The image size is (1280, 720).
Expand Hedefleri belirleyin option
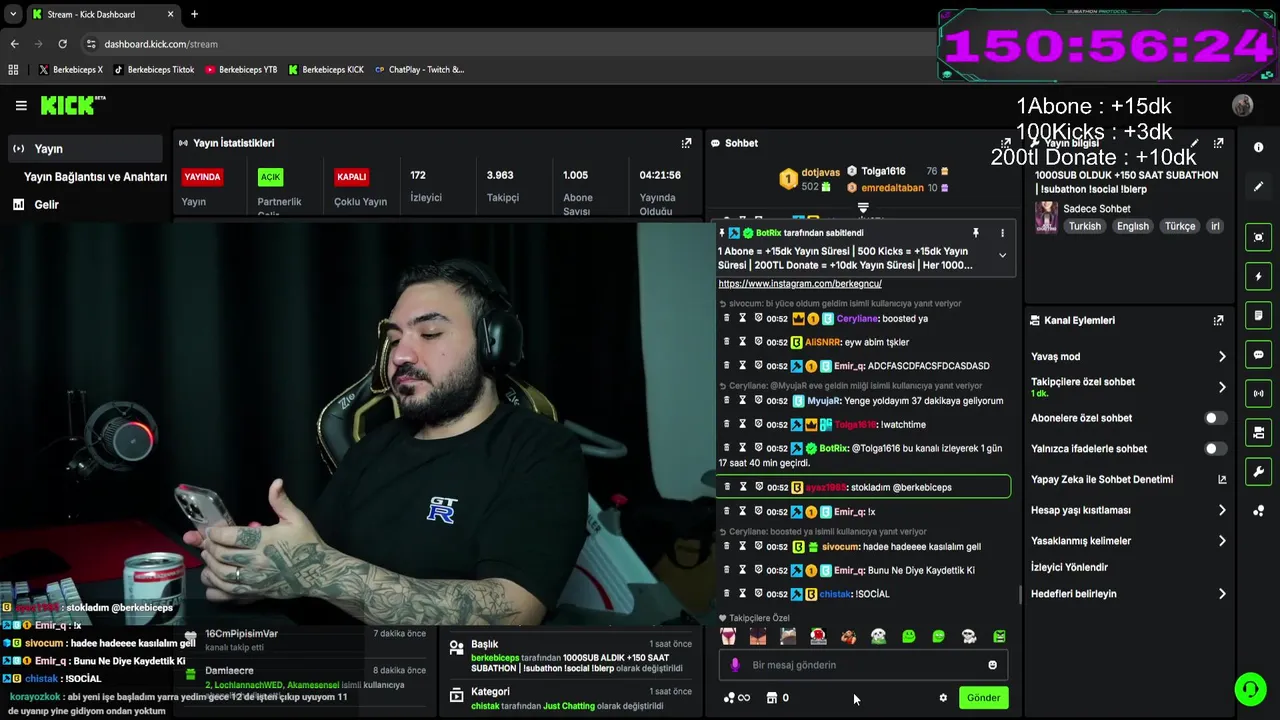[1222, 594]
